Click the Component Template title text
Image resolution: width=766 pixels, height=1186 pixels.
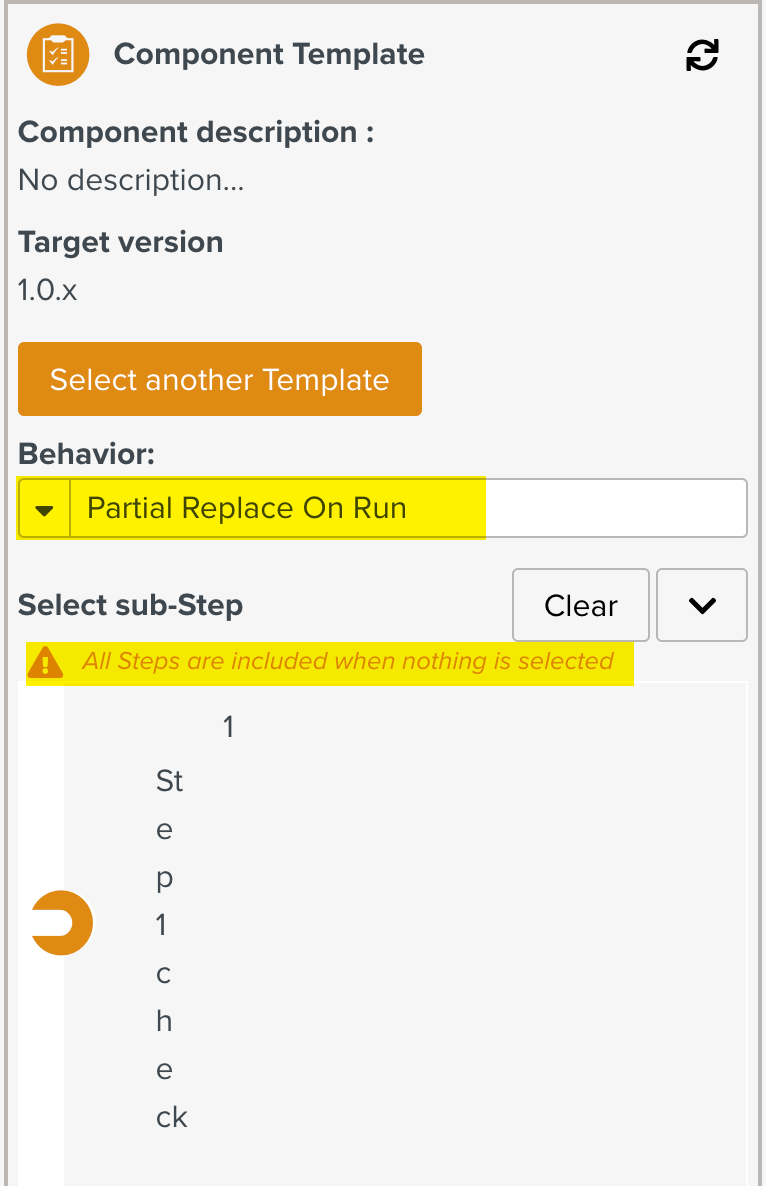(269, 54)
